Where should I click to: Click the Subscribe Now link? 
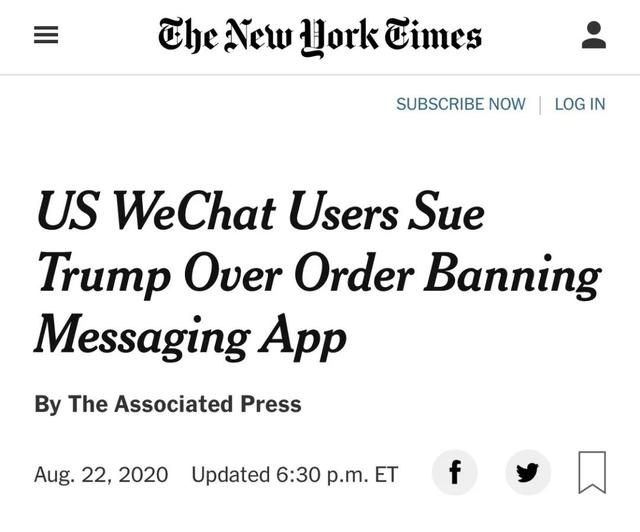[460, 104]
